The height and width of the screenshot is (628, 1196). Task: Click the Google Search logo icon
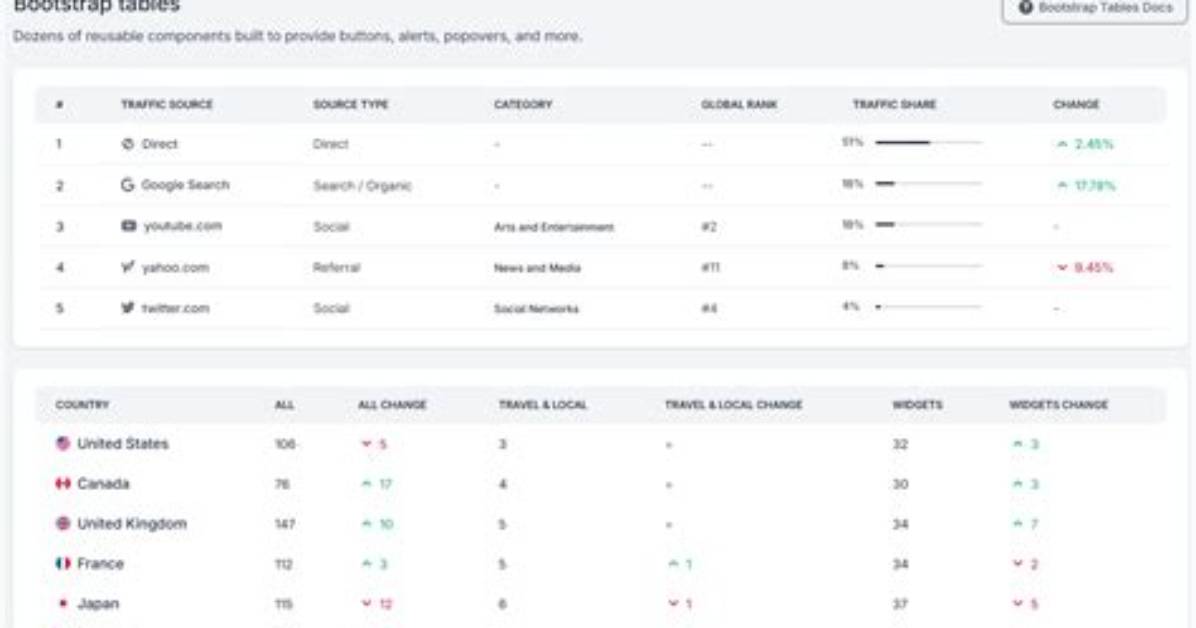127,185
